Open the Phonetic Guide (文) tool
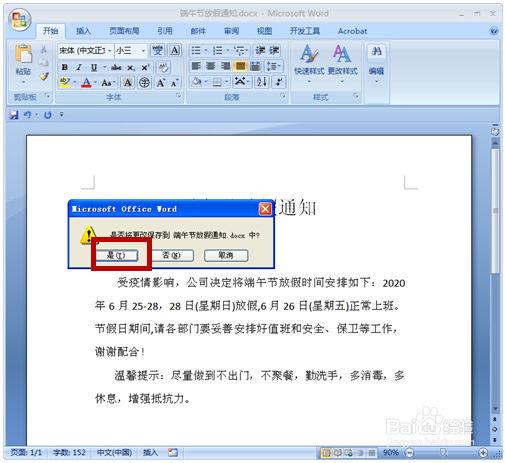Image resolution: width=506 pixels, height=463 pixels. (157, 51)
